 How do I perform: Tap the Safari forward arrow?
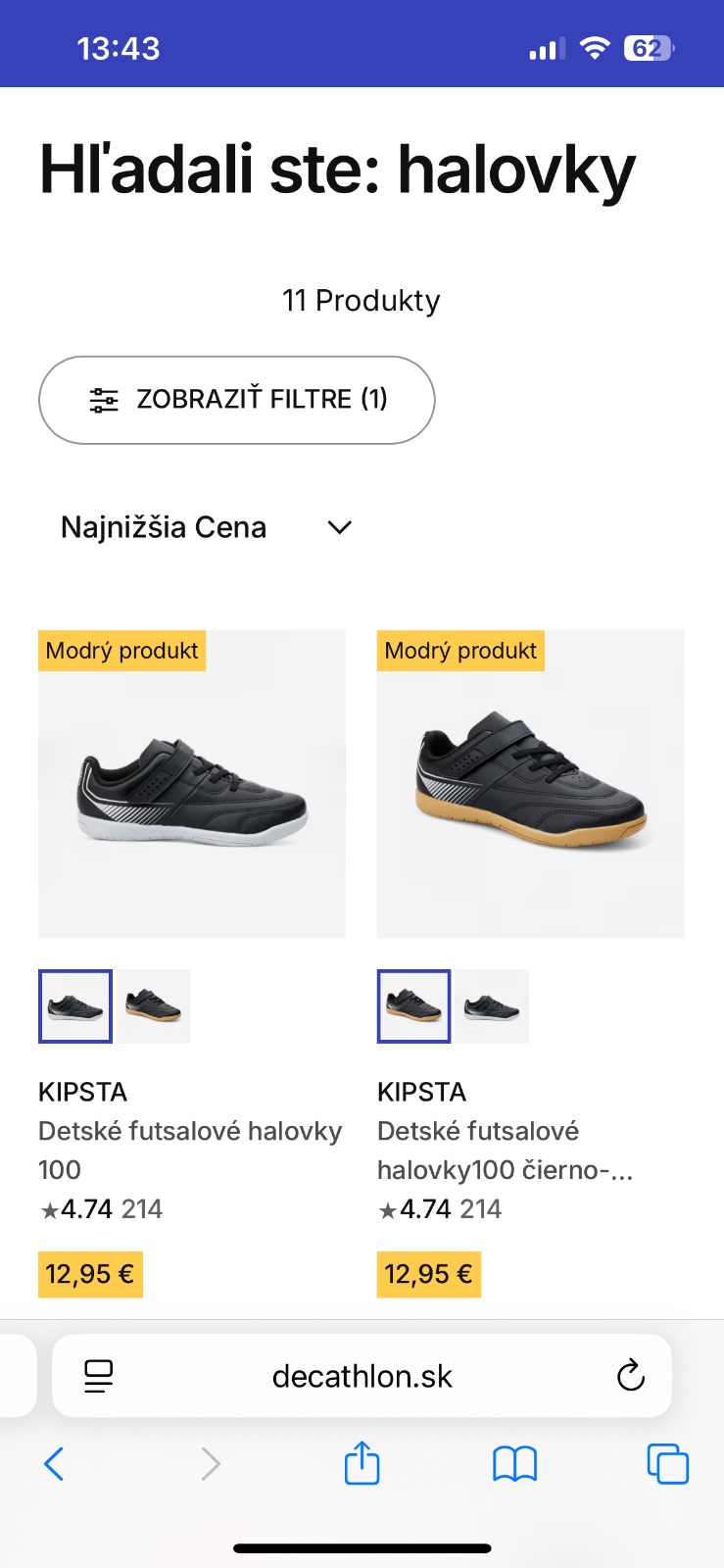click(x=210, y=1464)
